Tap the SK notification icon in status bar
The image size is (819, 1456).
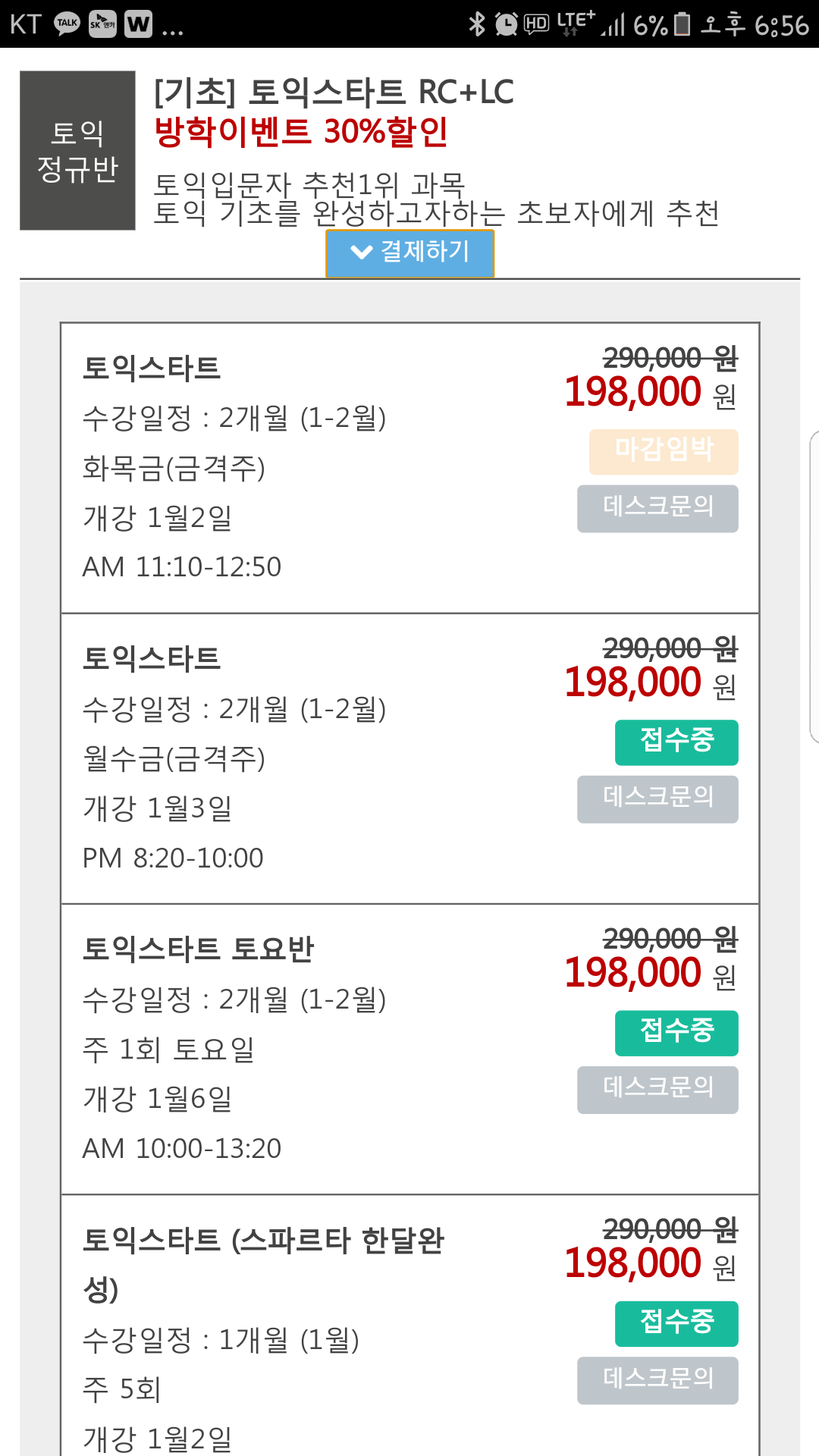(102, 24)
